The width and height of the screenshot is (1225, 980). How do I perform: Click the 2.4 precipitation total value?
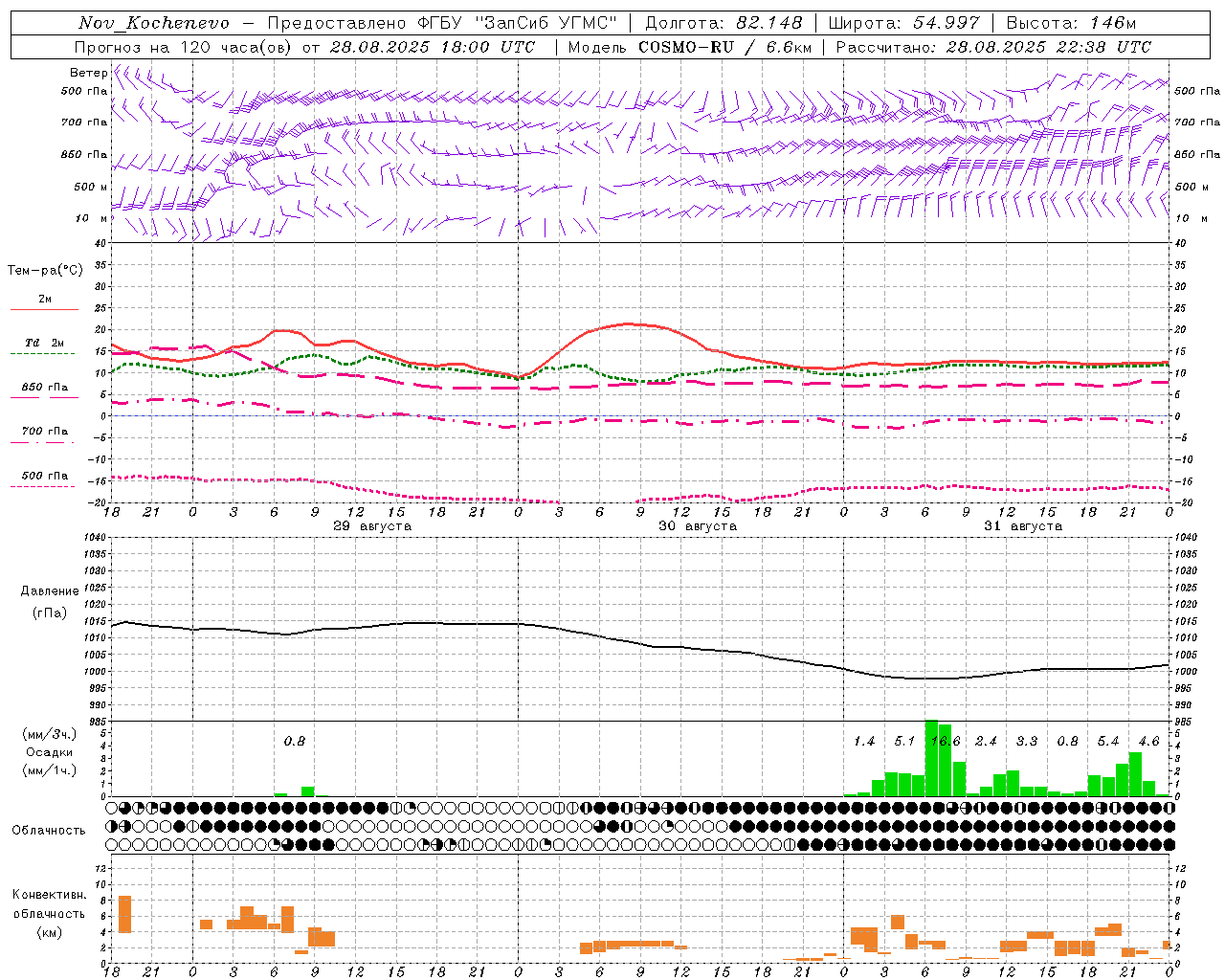[x=986, y=742]
